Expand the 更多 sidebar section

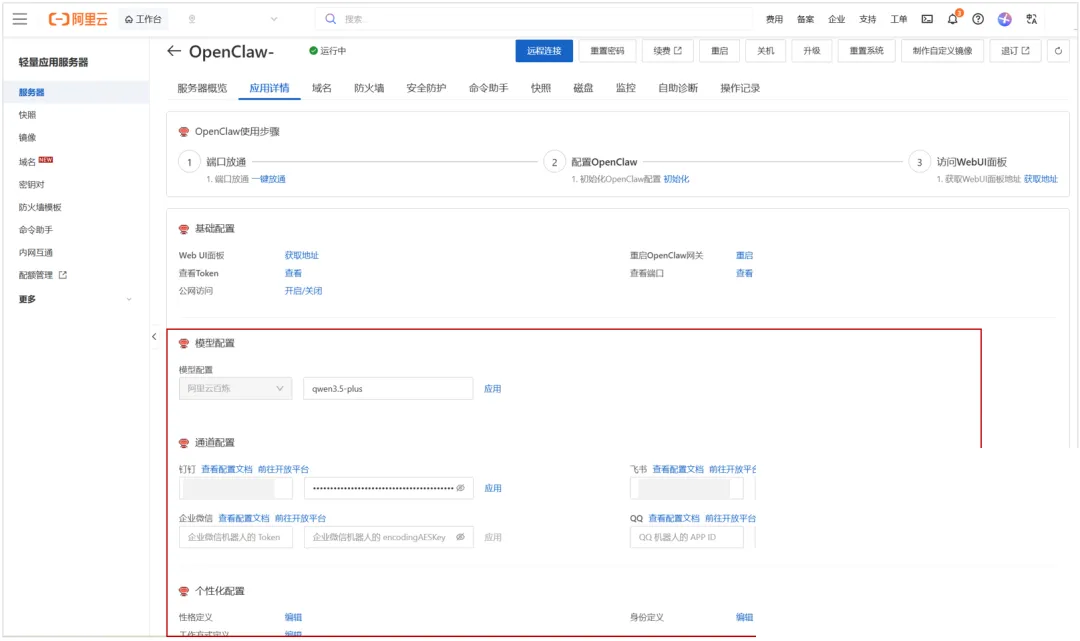(76, 299)
